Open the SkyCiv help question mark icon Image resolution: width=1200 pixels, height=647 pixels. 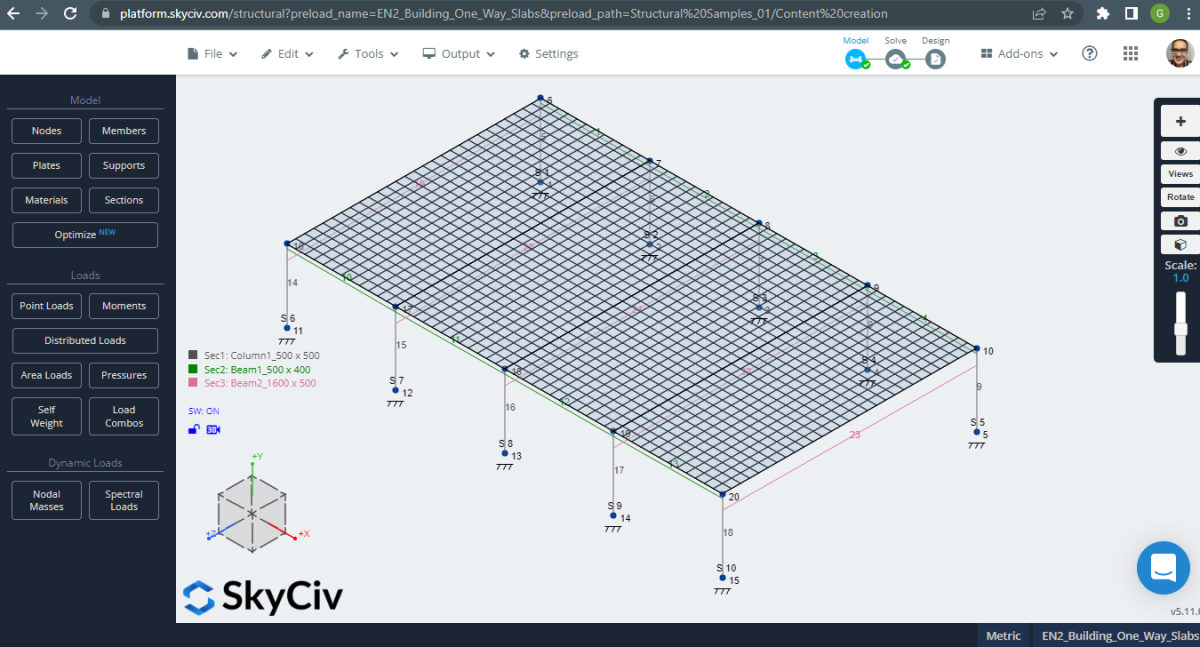[x=1089, y=53]
